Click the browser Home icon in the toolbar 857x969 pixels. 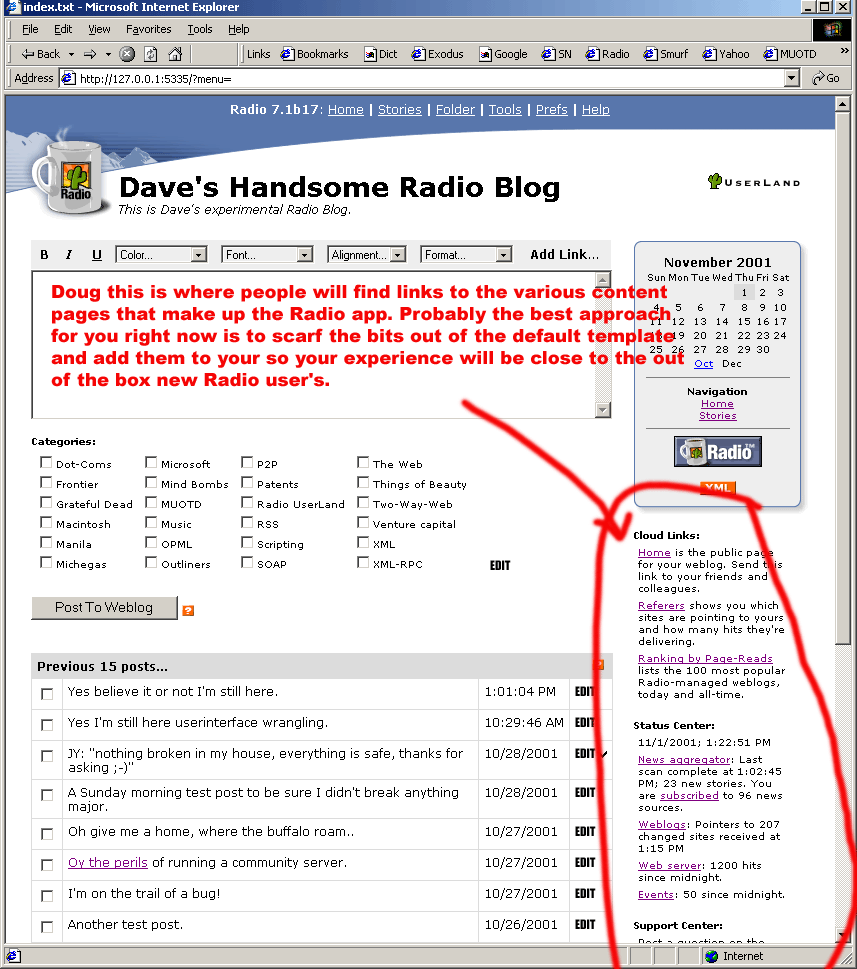tap(175, 54)
